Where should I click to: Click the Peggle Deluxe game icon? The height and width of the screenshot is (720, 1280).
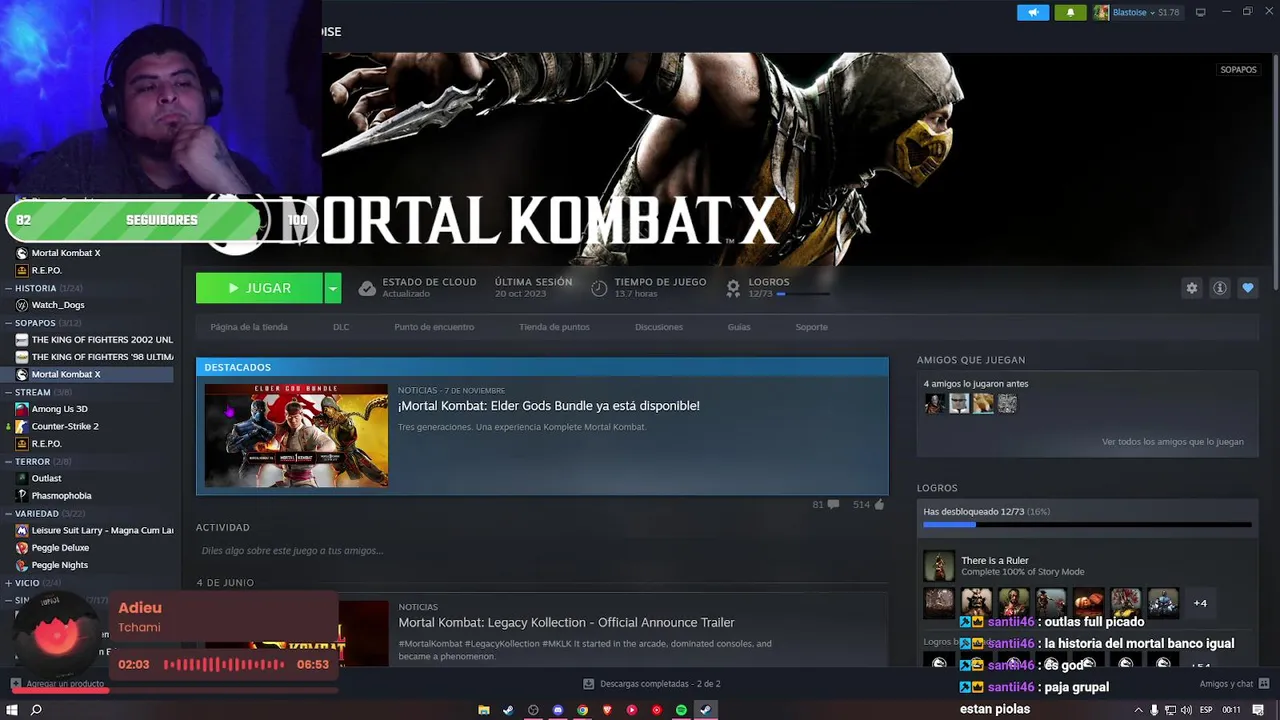point(22,547)
